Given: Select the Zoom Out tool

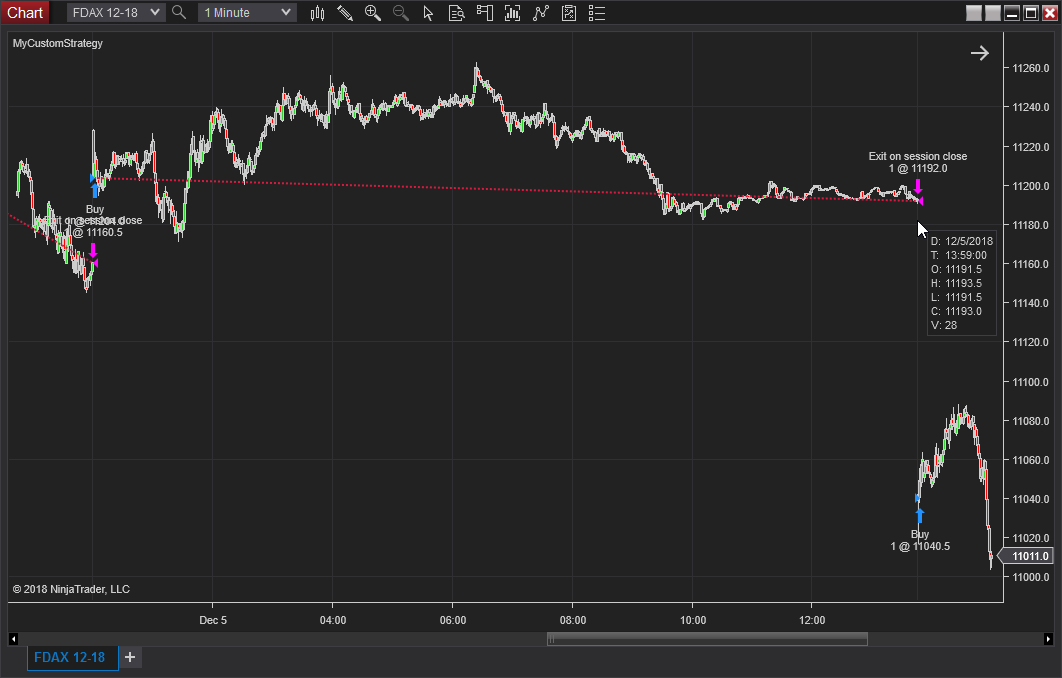Looking at the screenshot, I should click(400, 13).
